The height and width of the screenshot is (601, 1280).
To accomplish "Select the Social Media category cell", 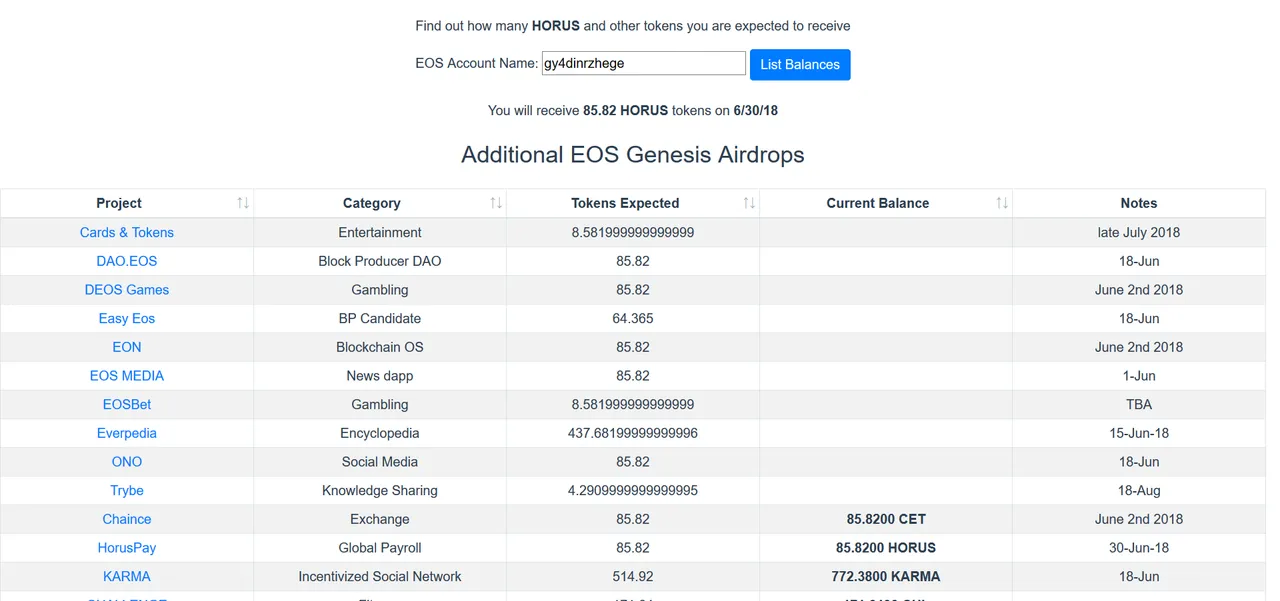I will point(380,462).
